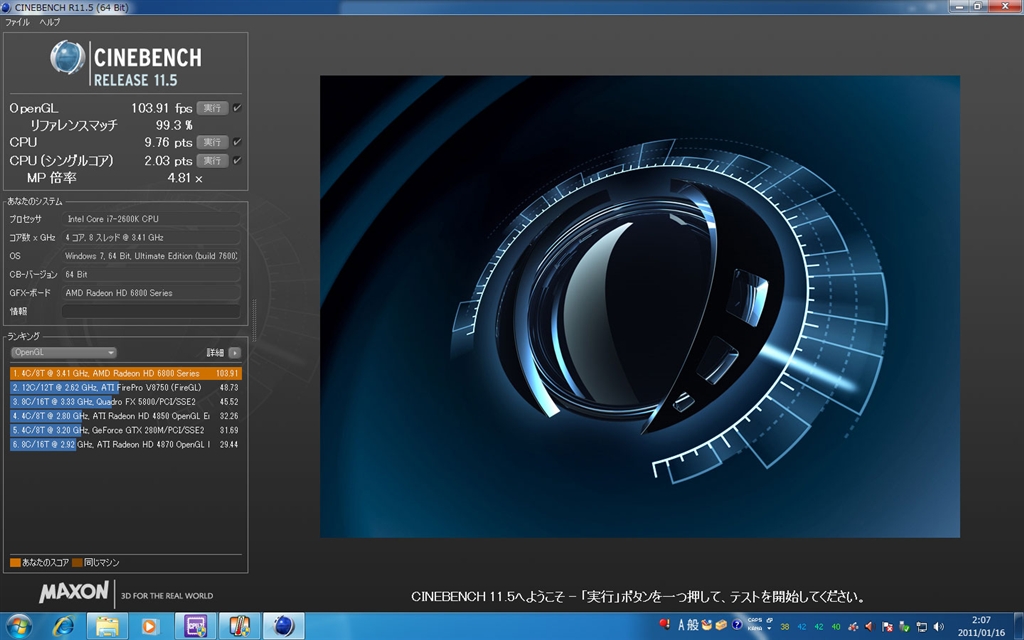Click the red ball IME language bar icon

pos(664,624)
